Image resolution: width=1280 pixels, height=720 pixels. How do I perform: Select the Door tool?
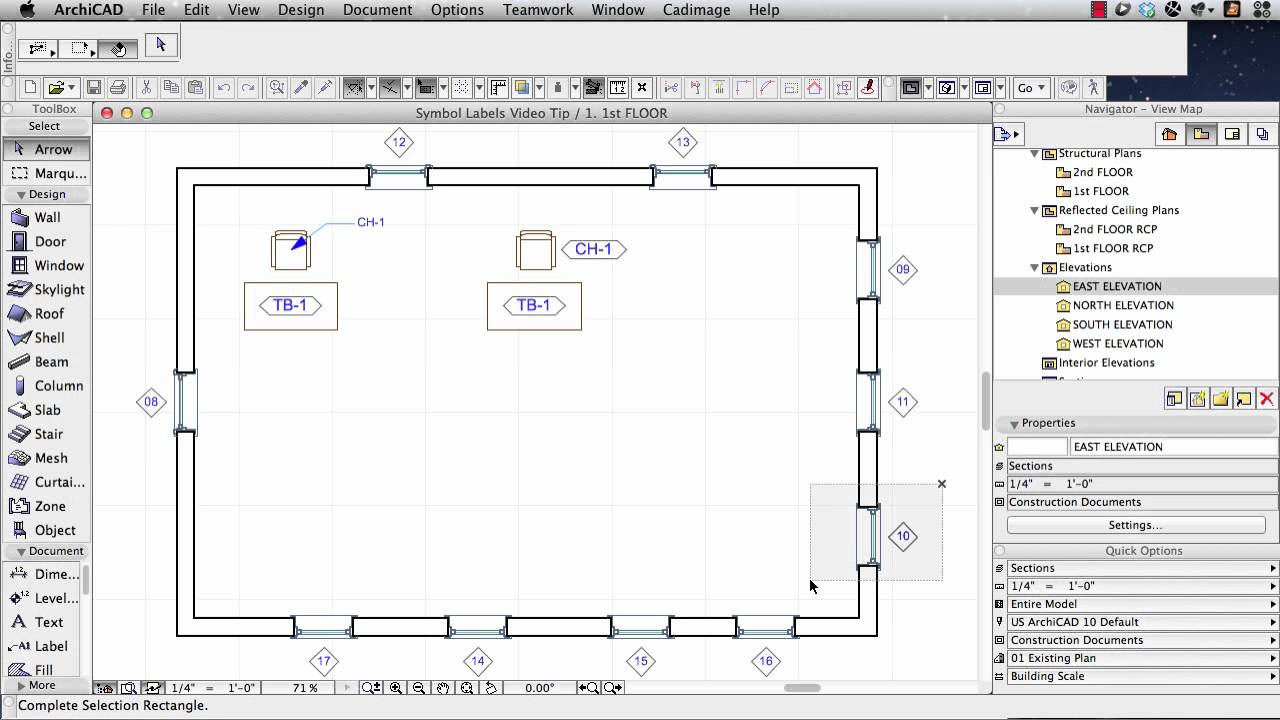coord(46,241)
